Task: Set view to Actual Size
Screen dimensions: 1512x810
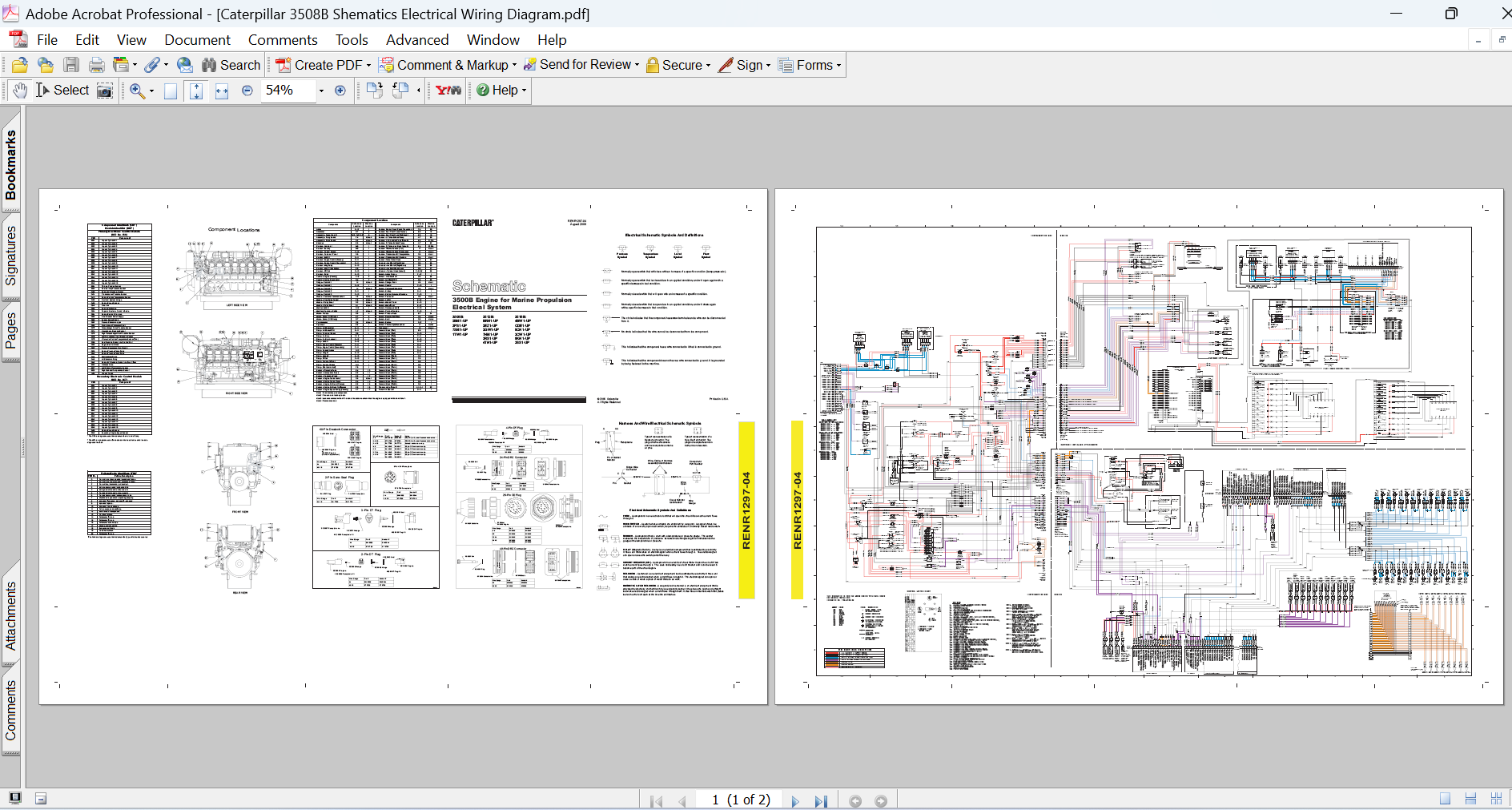Action: click(171, 91)
